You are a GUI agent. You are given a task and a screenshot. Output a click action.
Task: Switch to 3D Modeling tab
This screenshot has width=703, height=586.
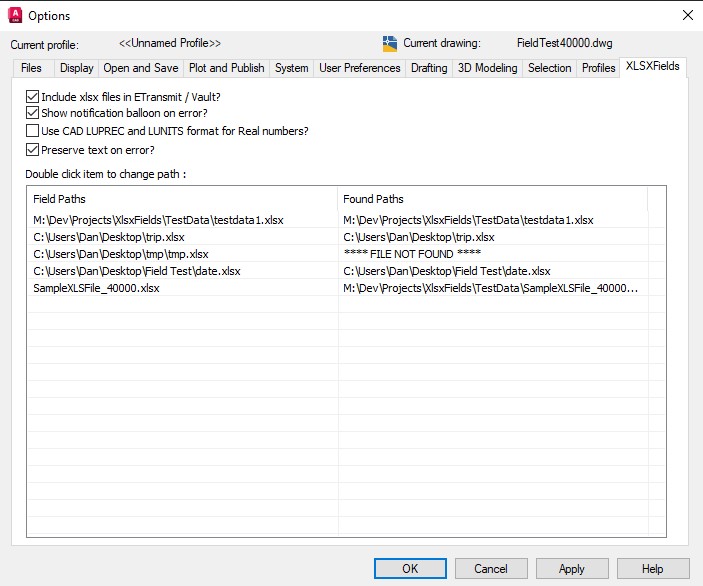tap(487, 68)
